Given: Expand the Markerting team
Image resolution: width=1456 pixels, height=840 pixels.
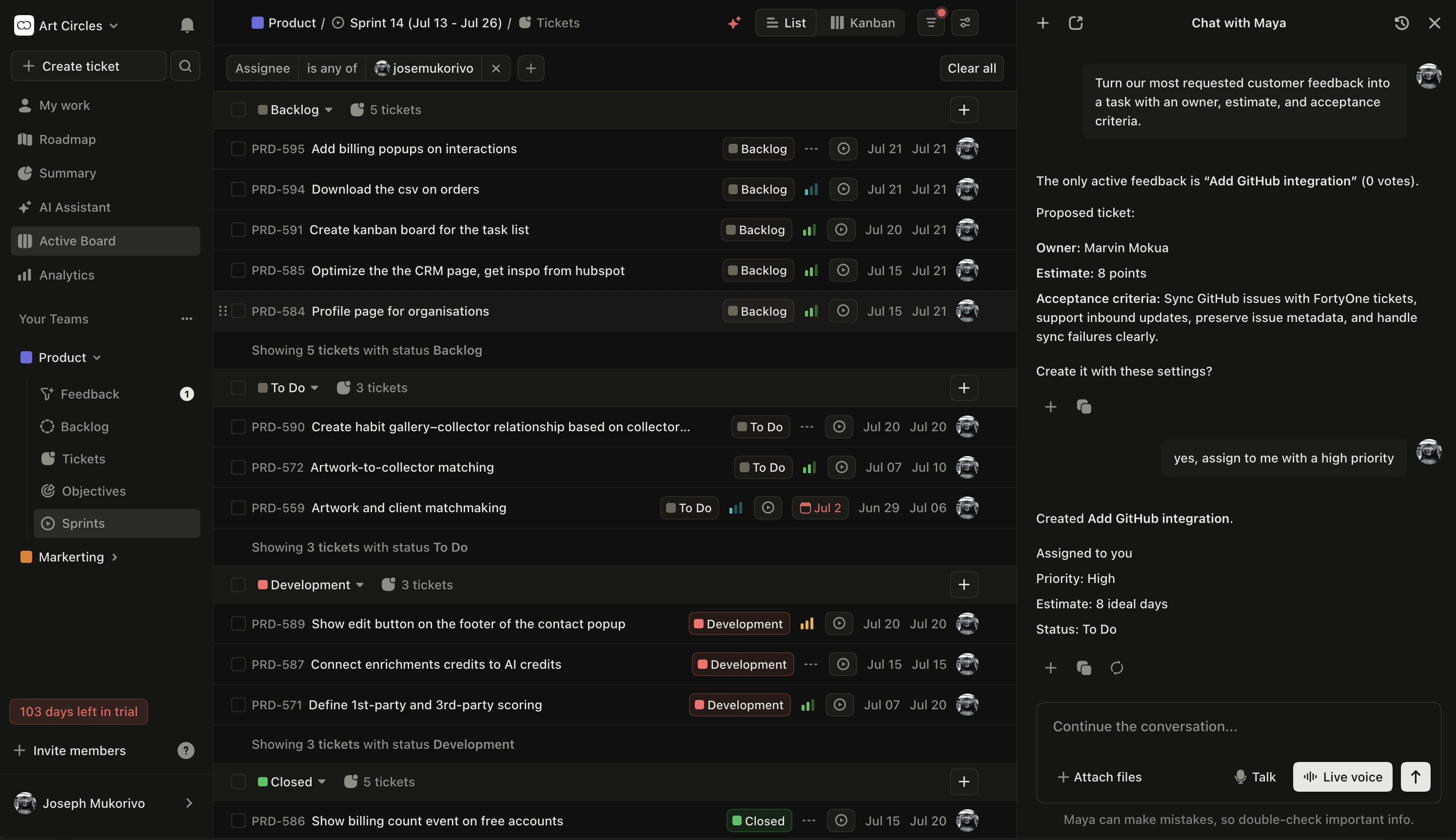Looking at the screenshot, I should 115,557.
